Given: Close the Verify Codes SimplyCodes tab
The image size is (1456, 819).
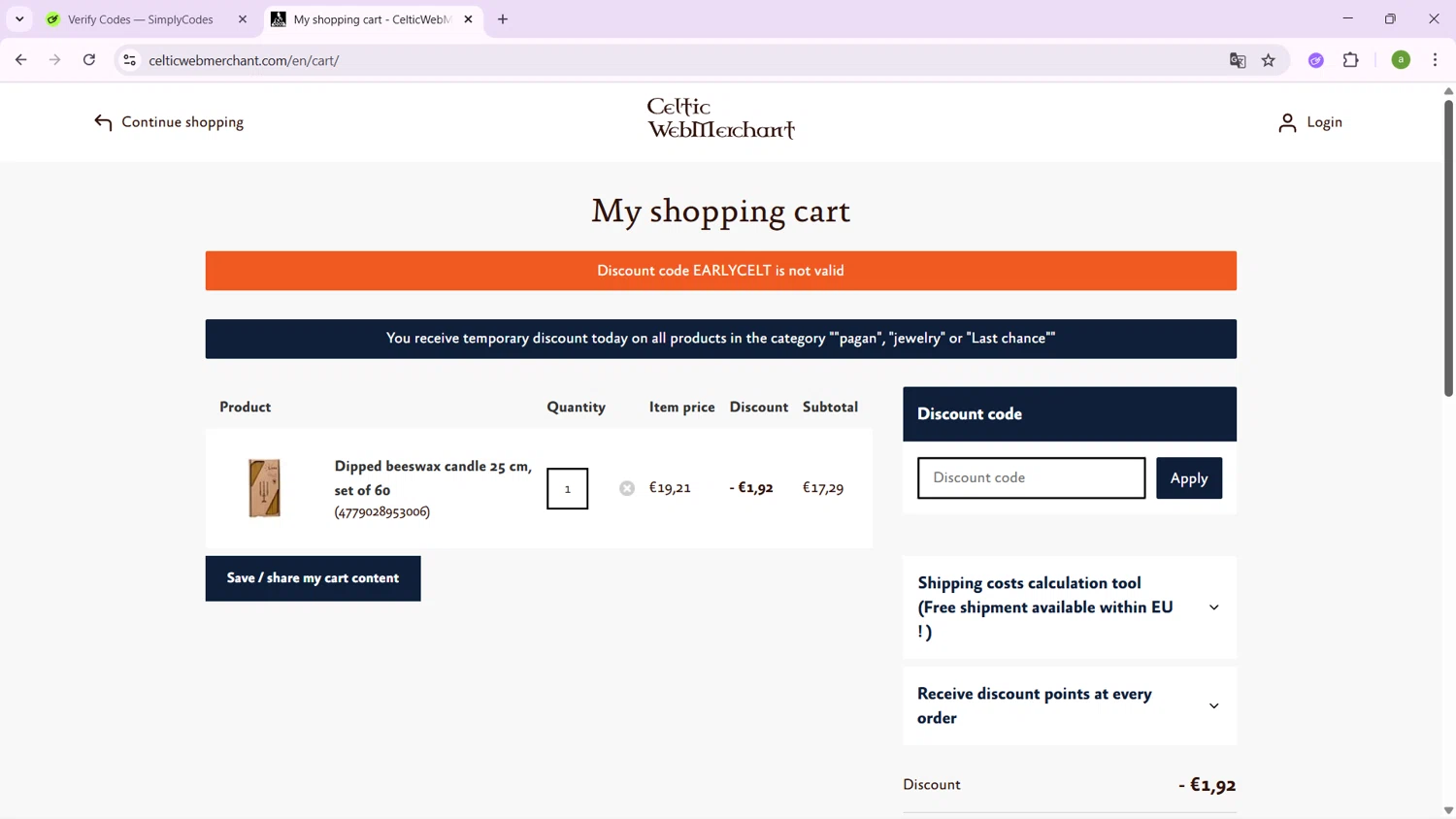Looking at the screenshot, I should coord(243,19).
